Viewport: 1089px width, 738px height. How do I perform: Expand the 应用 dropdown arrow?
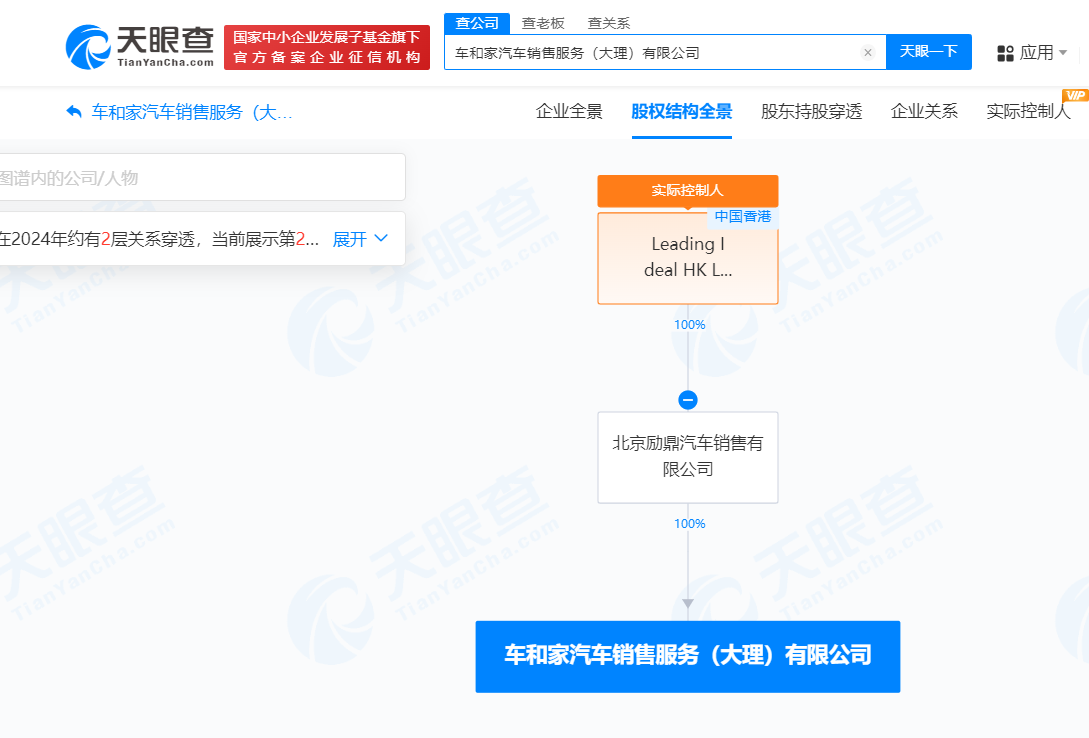point(1063,53)
